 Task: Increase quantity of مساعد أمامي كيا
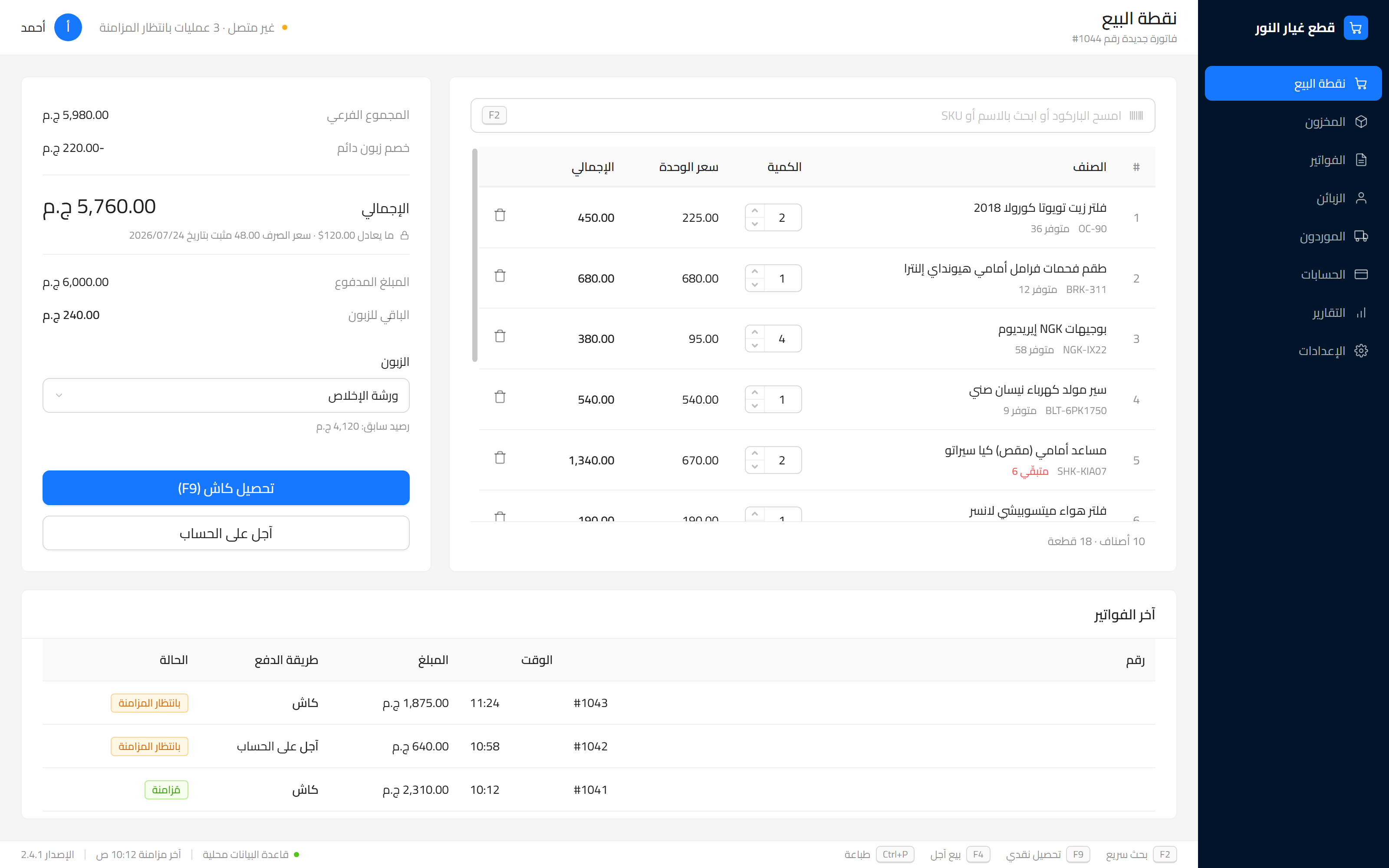click(x=755, y=454)
